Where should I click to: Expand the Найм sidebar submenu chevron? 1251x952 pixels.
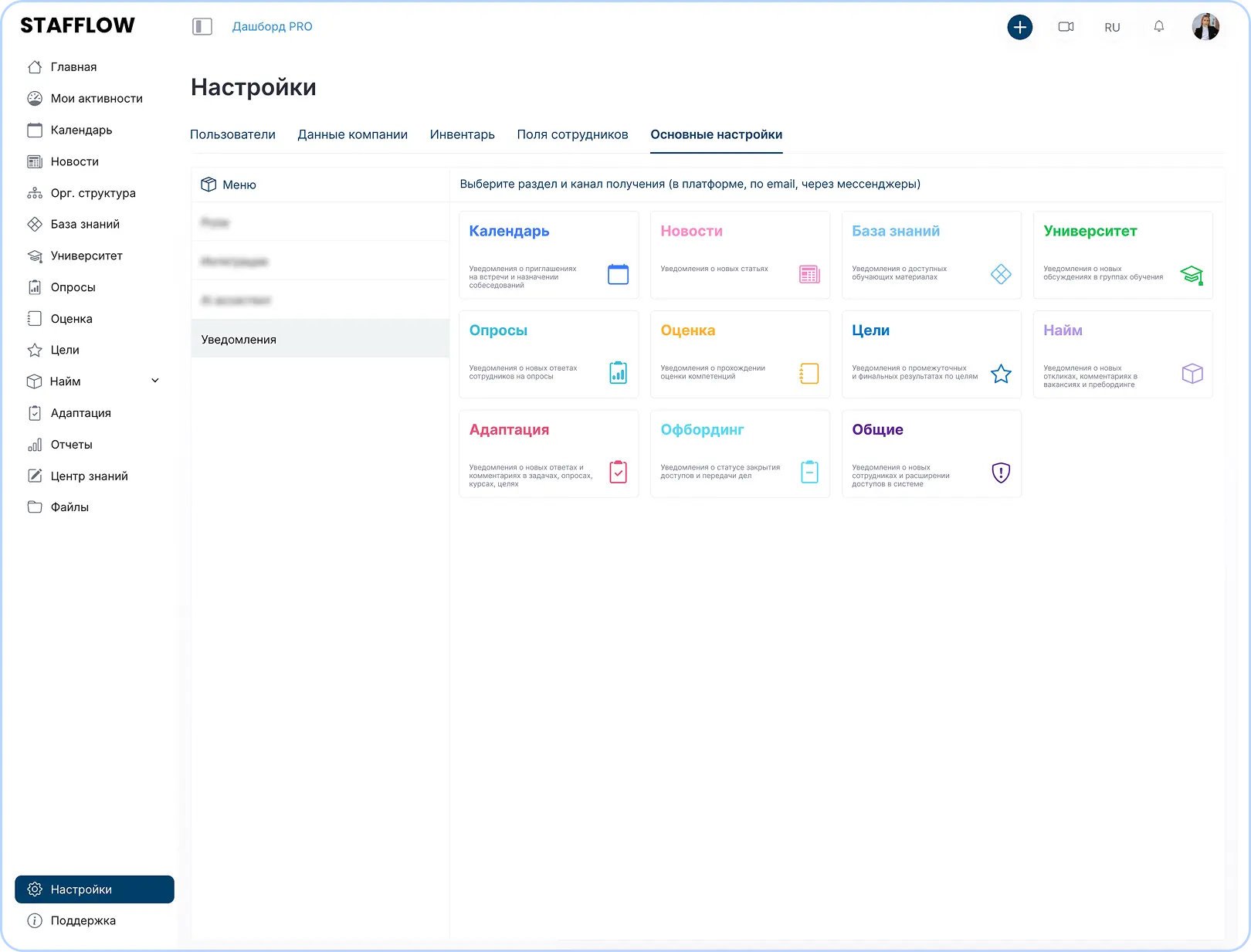pos(155,381)
